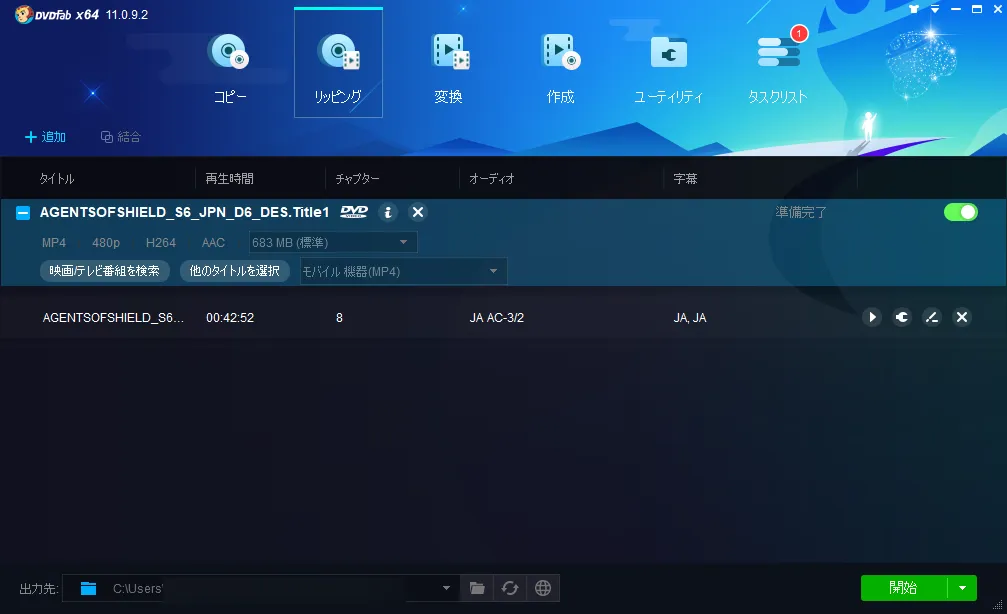Open the 変換 (Converter) module
This screenshot has width=1007, height=614.
click(449, 69)
